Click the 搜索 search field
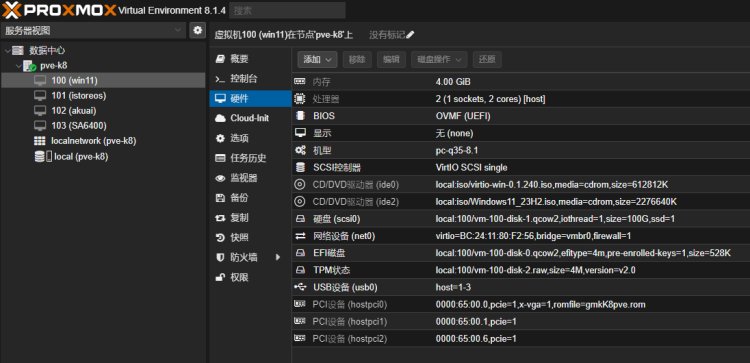Image resolution: width=750 pixels, height=363 pixels. [x=287, y=10]
